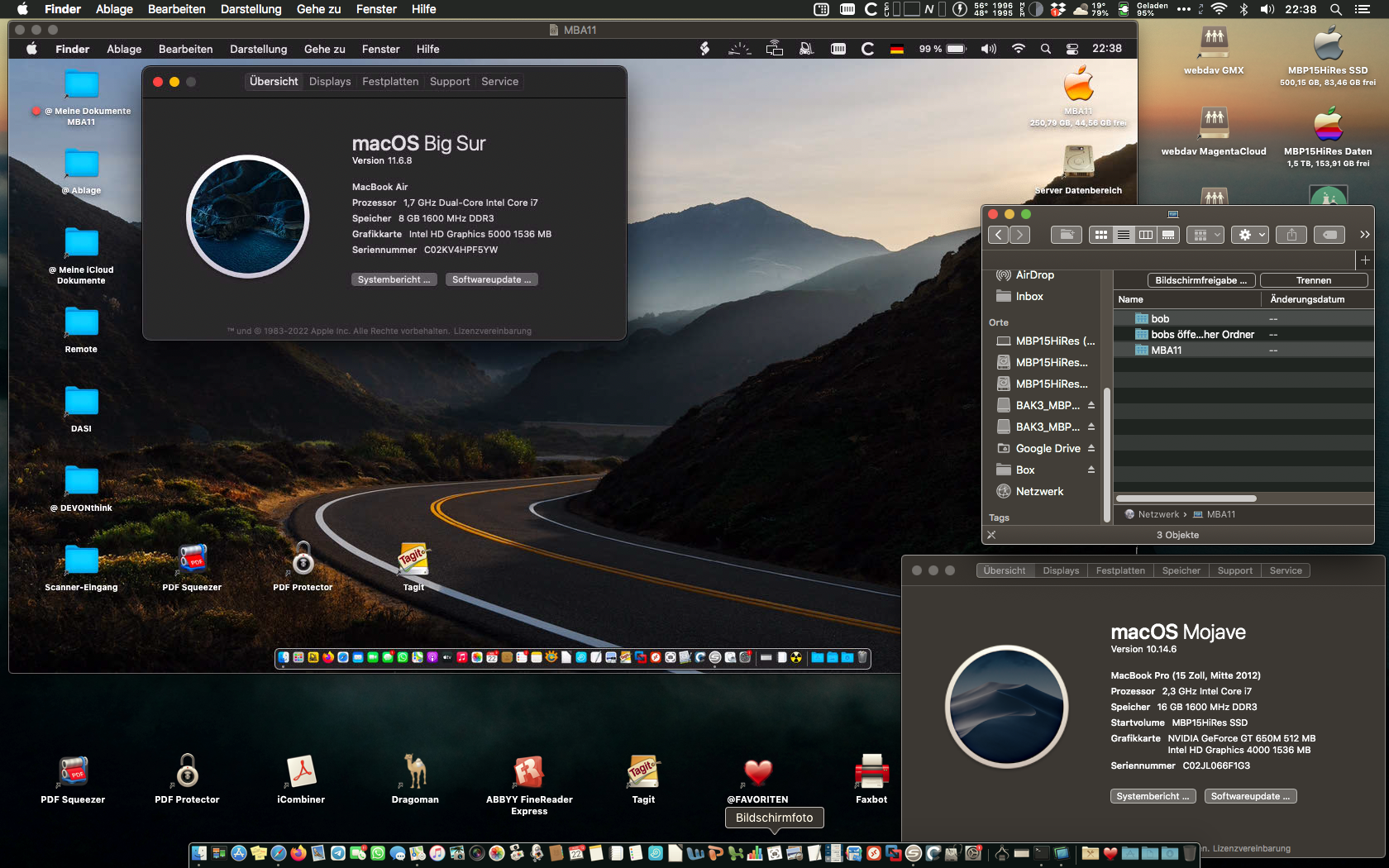Image resolution: width=1389 pixels, height=868 pixels.
Task: Open the App Store from the bottom Dock
Action: 239,853
